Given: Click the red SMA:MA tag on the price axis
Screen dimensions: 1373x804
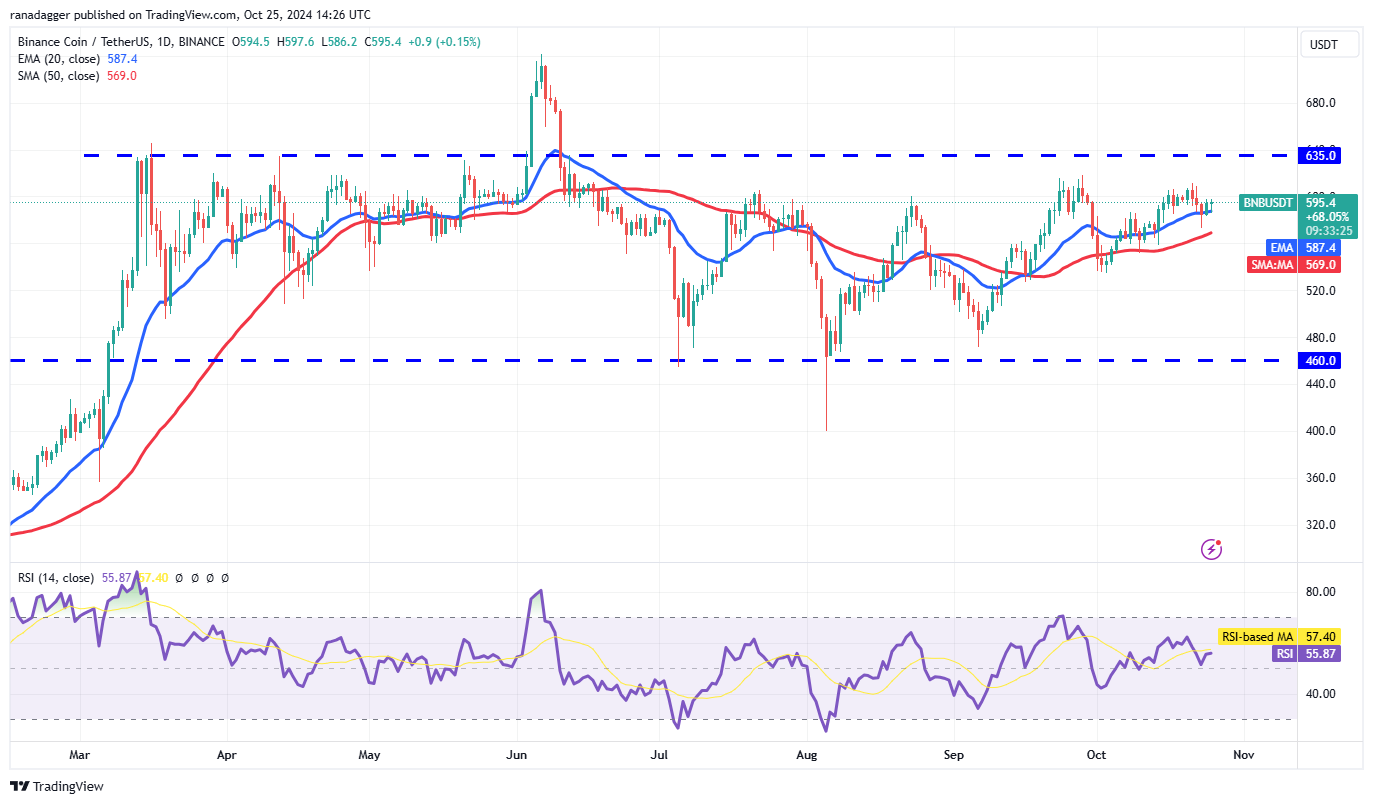Looking at the screenshot, I should click(1272, 264).
